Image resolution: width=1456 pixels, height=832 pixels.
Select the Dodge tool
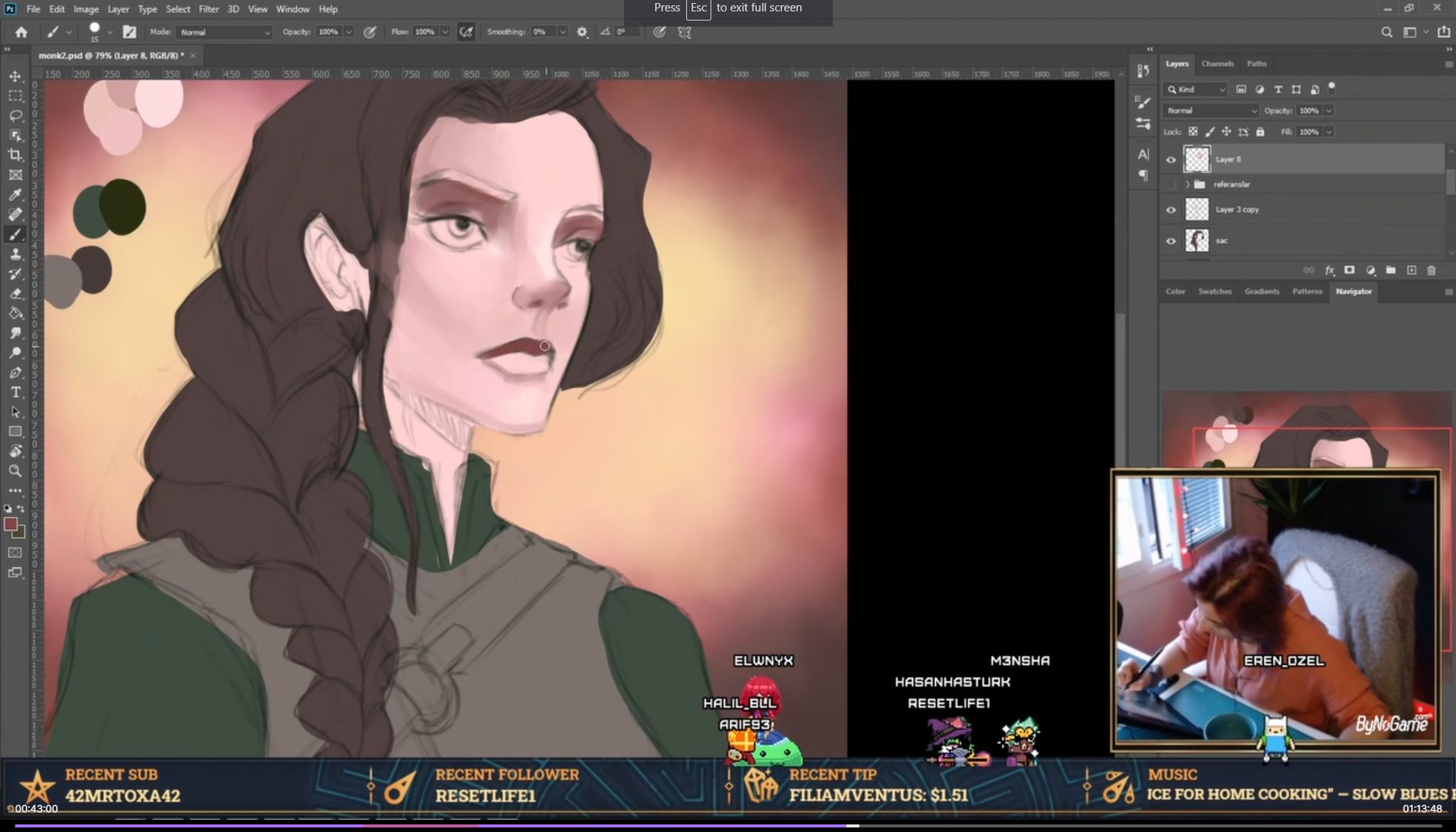tap(15, 352)
